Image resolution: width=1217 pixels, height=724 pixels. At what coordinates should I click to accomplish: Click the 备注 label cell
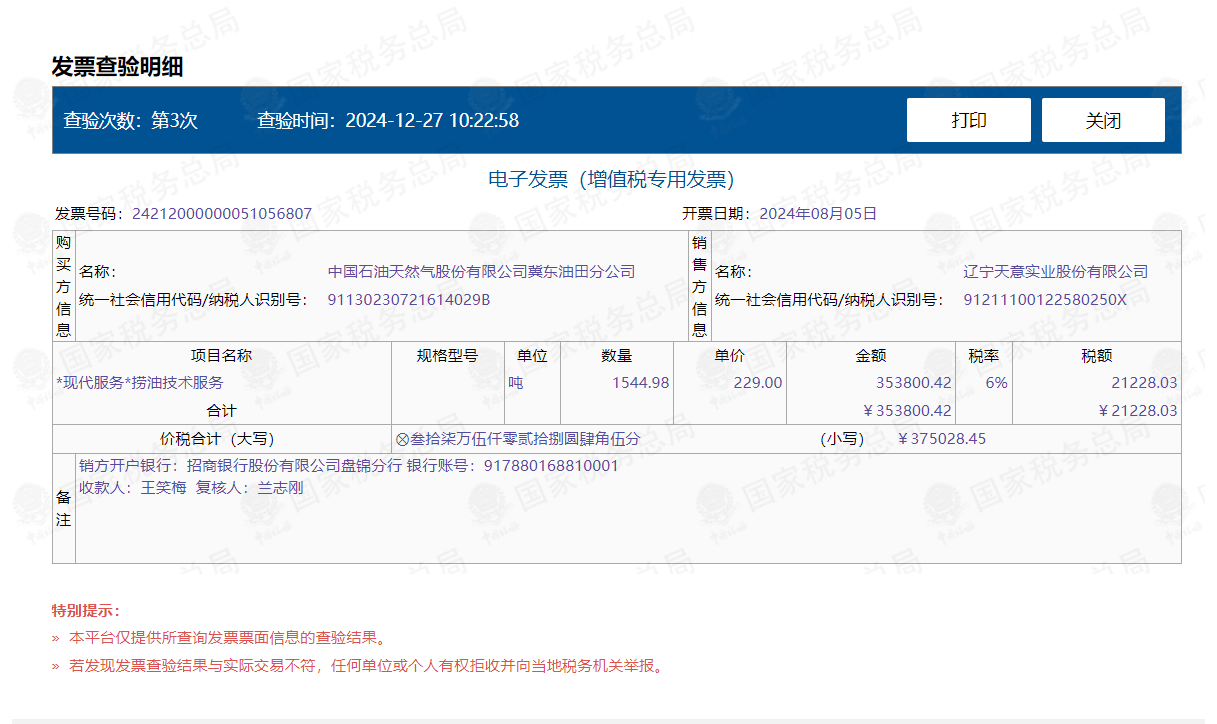(64, 508)
